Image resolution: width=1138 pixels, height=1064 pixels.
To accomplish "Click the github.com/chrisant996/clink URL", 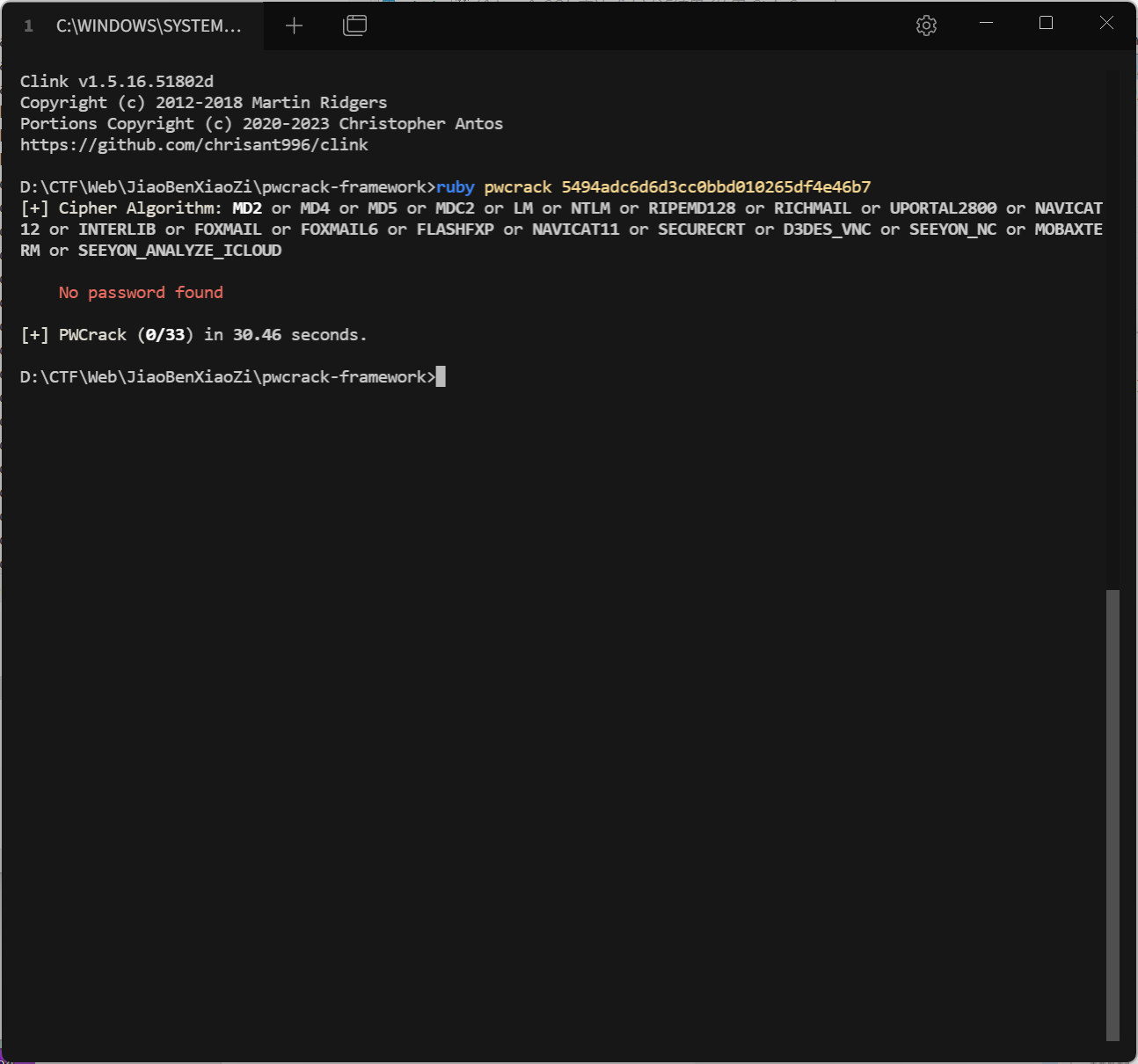I will [194, 144].
